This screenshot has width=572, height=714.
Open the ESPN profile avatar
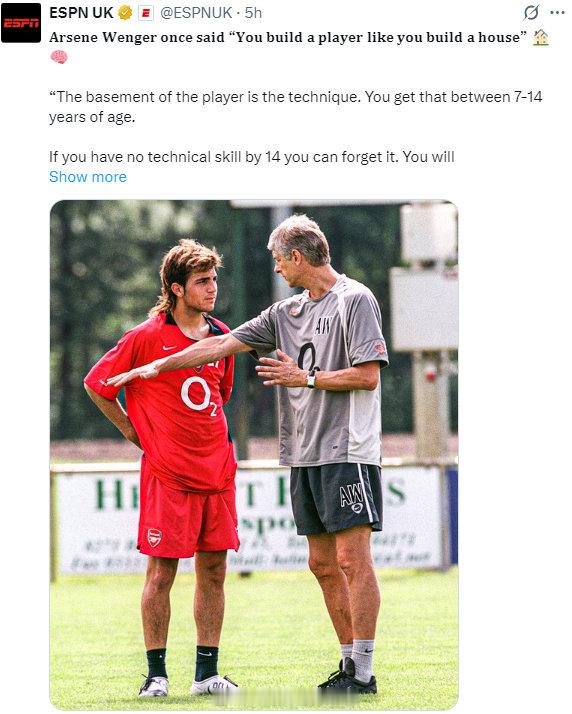pos(21,22)
